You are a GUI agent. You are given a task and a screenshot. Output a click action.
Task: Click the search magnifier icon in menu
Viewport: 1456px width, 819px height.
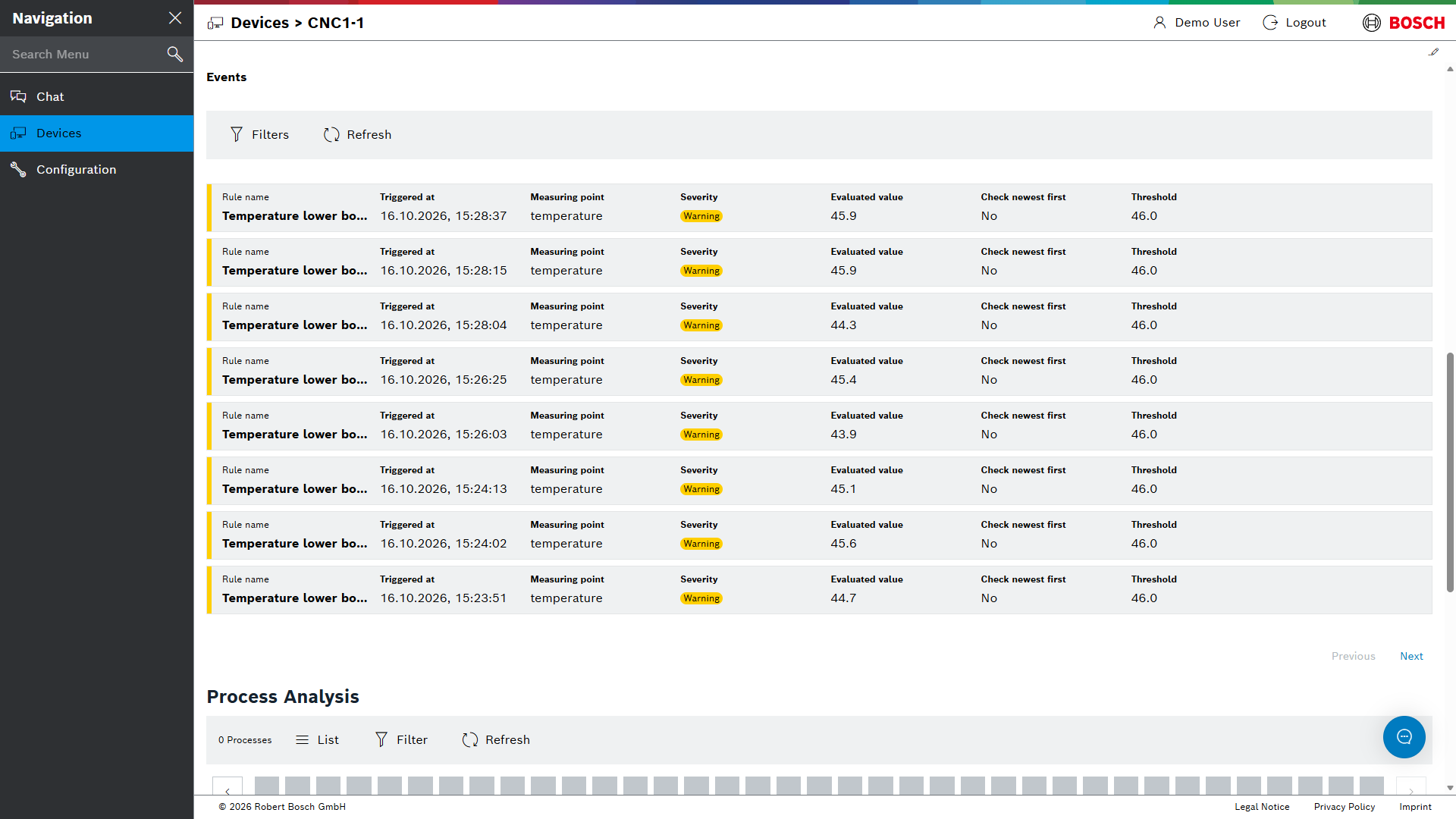click(175, 54)
